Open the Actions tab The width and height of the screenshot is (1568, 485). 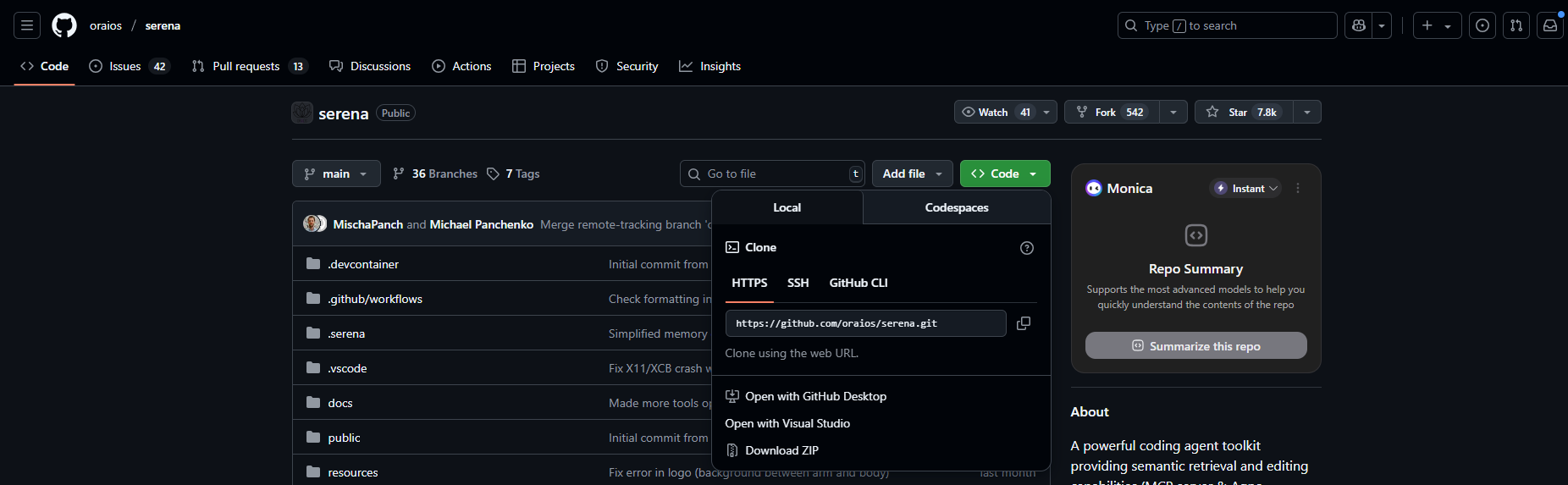pyautogui.click(x=461, y=66)
